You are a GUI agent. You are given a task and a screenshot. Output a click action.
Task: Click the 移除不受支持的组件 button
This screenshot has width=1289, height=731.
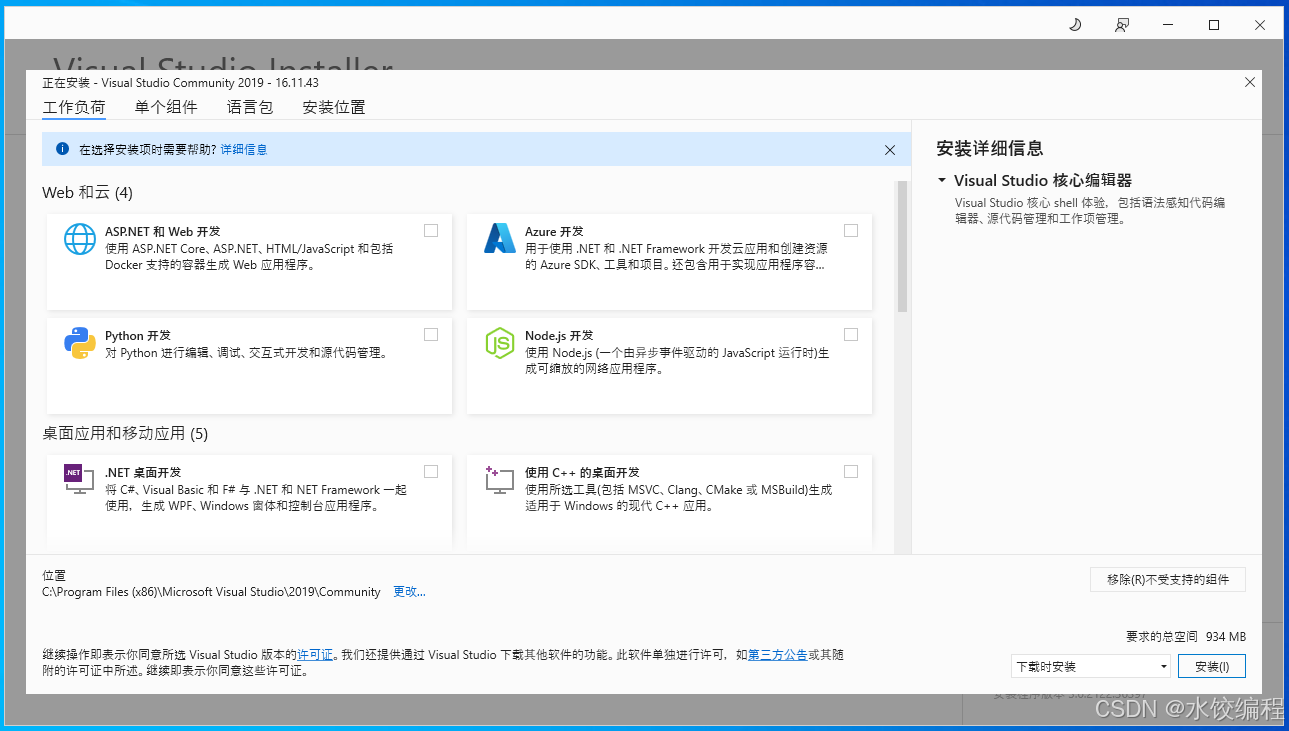pos(1168,580)
